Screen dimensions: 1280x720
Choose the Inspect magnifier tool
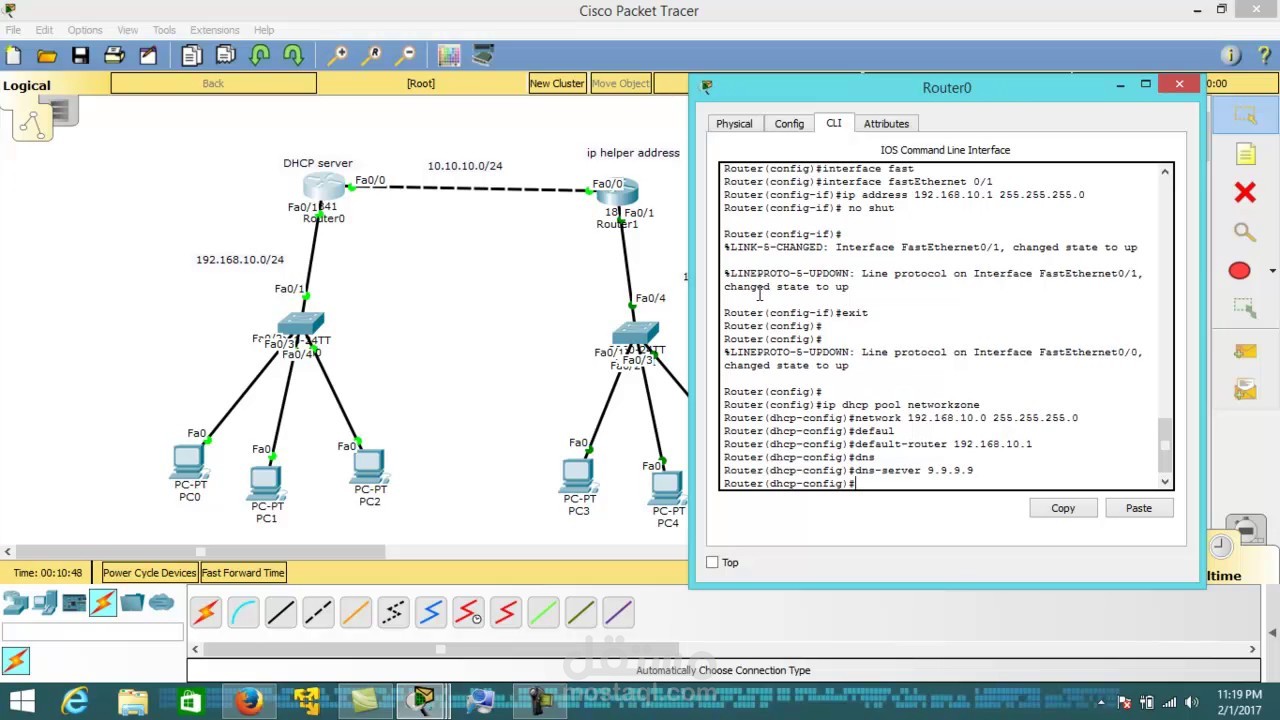tap(1245, 232)
